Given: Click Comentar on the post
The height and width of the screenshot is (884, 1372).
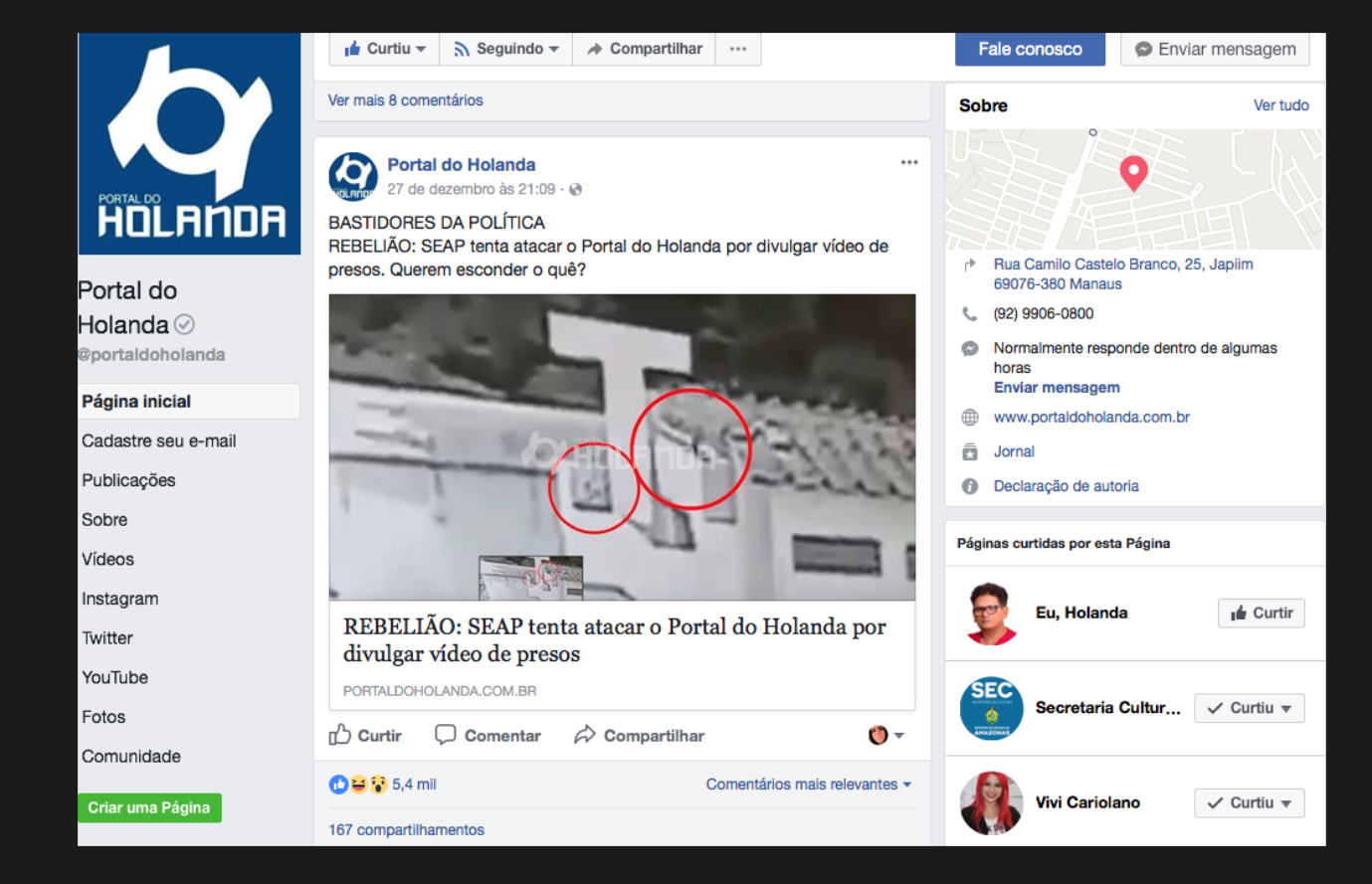Looking at the screenshot, I should coord(488,736).
